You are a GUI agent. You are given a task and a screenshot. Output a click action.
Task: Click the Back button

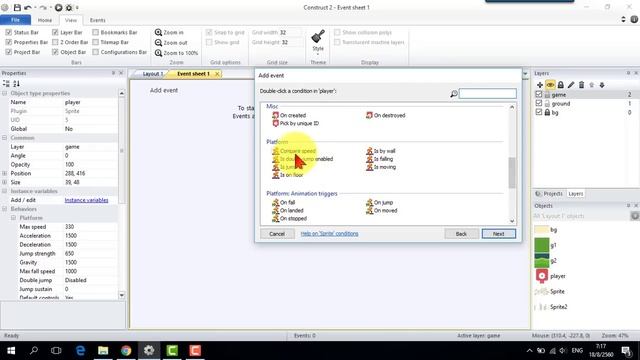[x=461, y=234]
